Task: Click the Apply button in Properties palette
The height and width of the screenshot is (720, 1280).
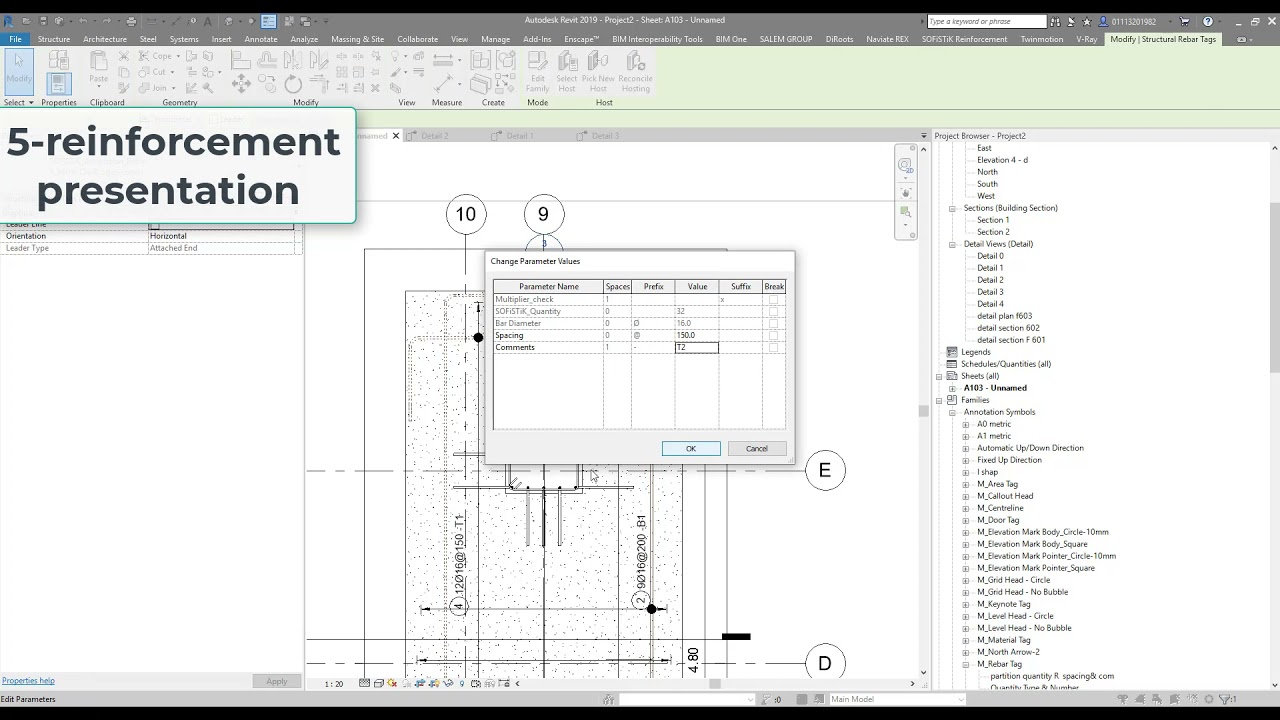Action: tap(277, 681)
